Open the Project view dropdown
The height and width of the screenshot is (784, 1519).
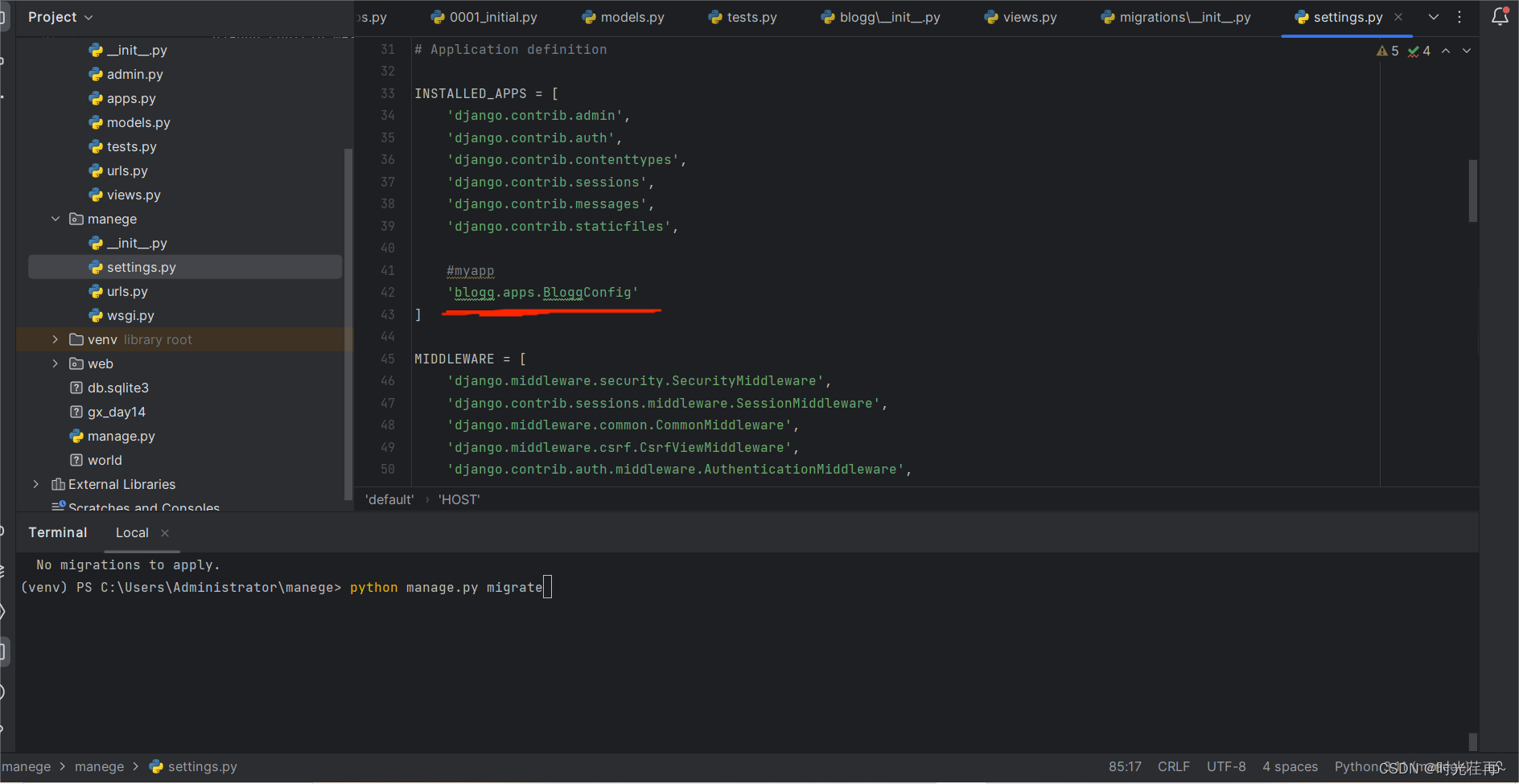coord(60,17)
